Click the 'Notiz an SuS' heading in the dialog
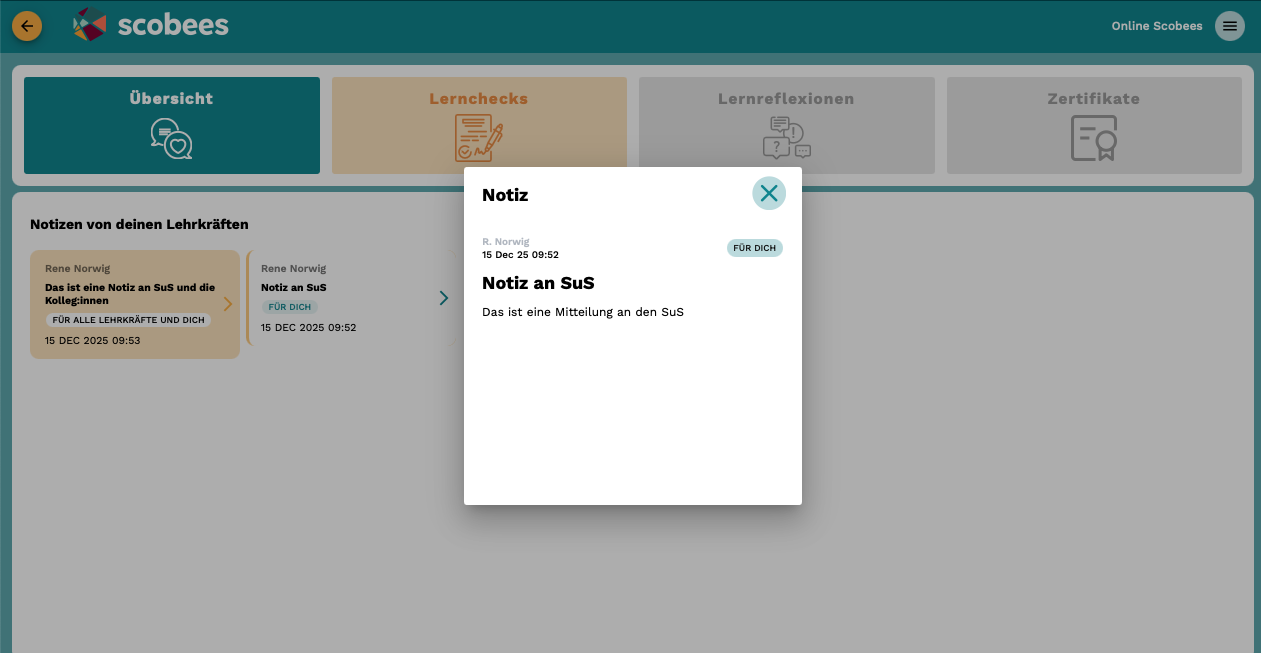 (x=538, y=283)
